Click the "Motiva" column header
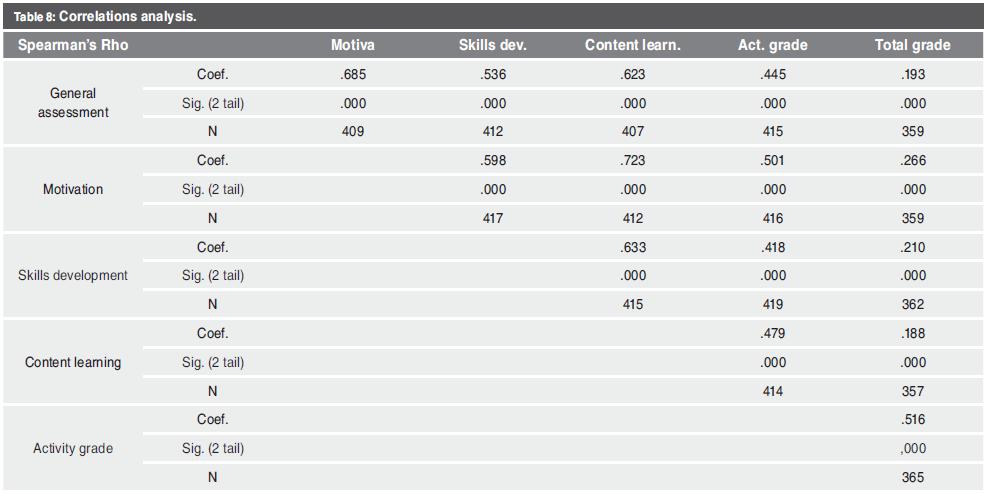987x493 pixels. click(x=352, y=46)
